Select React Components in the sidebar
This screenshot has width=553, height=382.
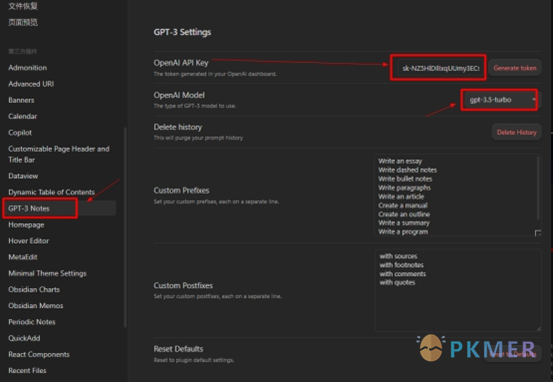39,354
